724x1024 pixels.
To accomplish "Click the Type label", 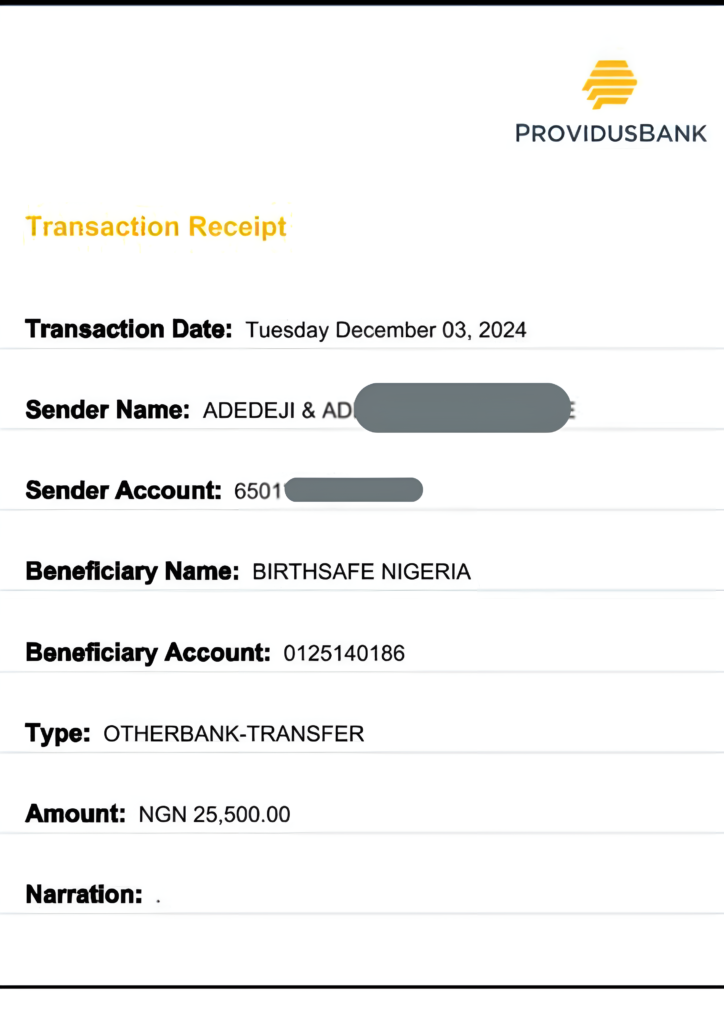I will tap(58, 734).
